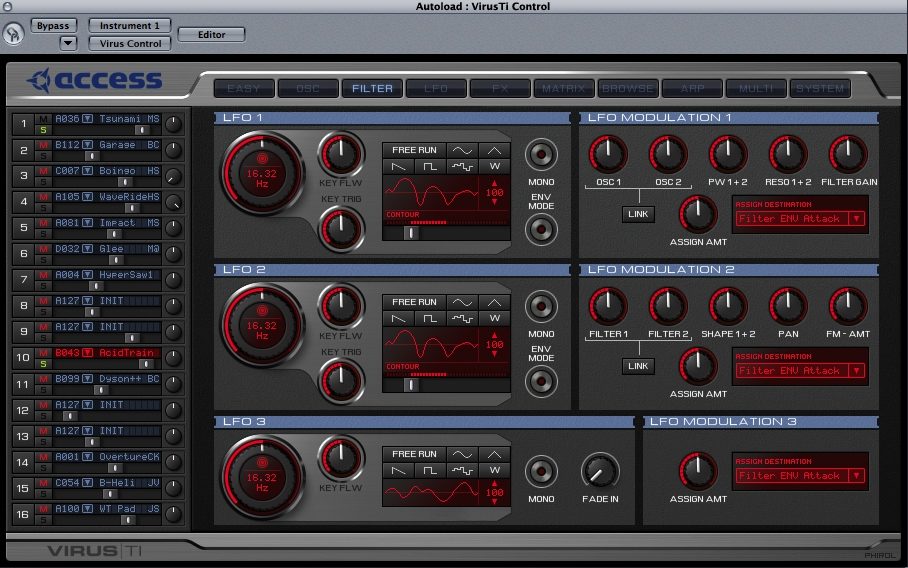Switch to the OSC tab
This screenshot has height=568, width=908.
pos(308,89)
